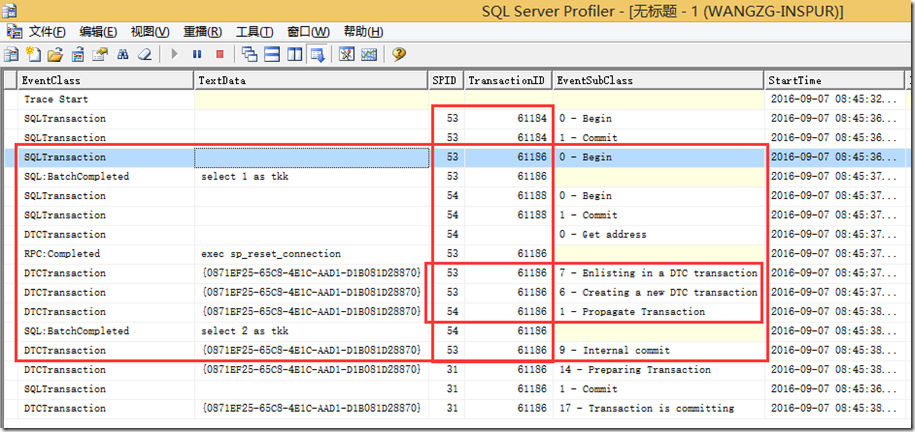This screenshot has height=432, width=915.
Task: Open the 帮助(H) menu
Action: 364,32
